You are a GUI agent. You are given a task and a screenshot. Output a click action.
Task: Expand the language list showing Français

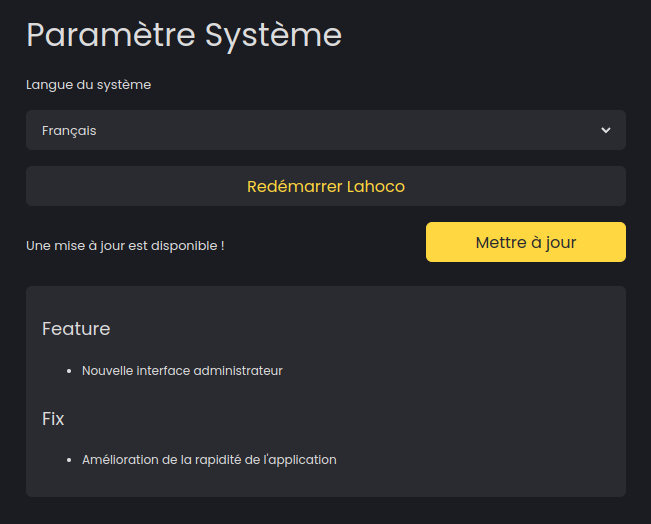point(325,130)
